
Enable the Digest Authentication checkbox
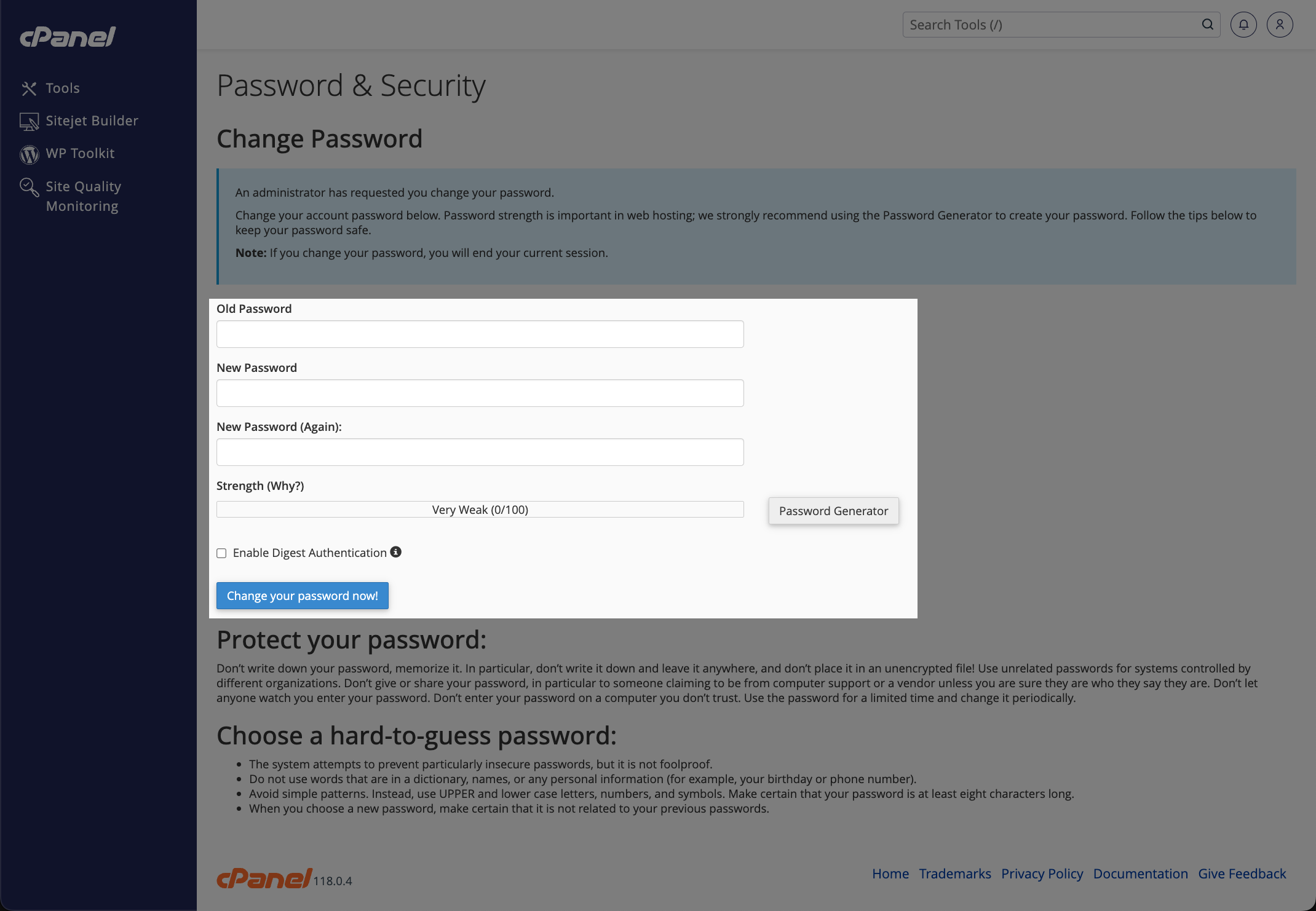[x=221, y=553]
